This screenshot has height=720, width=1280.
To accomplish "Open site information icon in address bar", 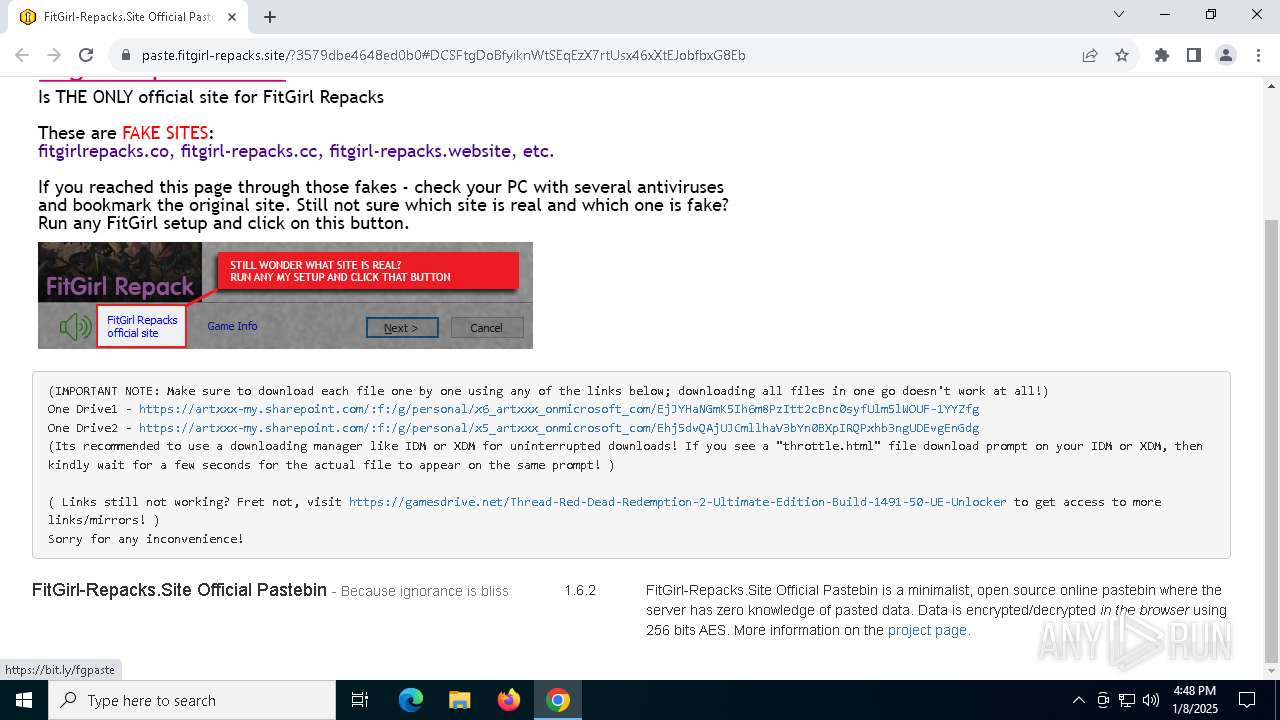I will click(124, 55).
